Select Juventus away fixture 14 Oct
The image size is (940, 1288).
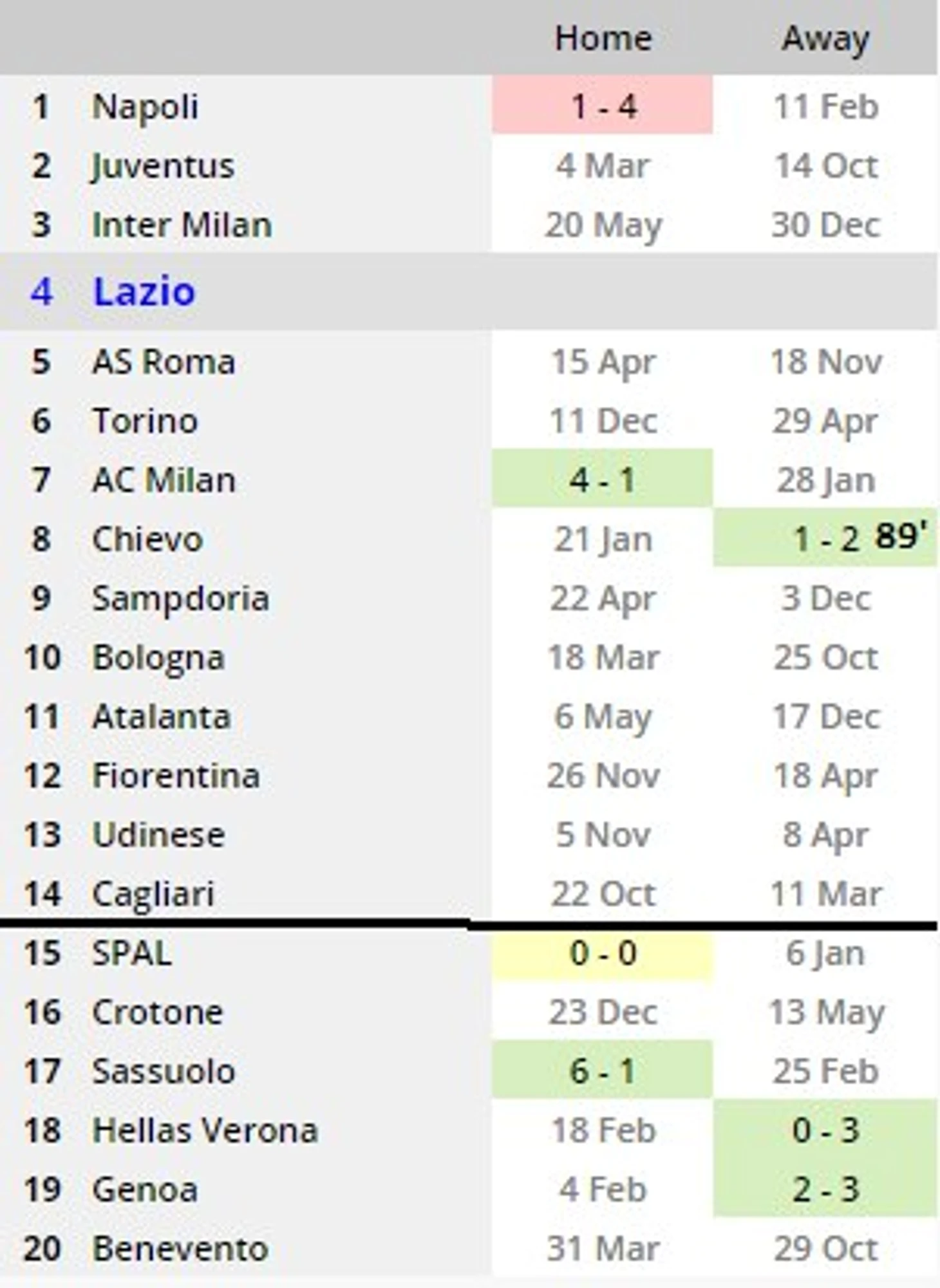click(826, 165)
